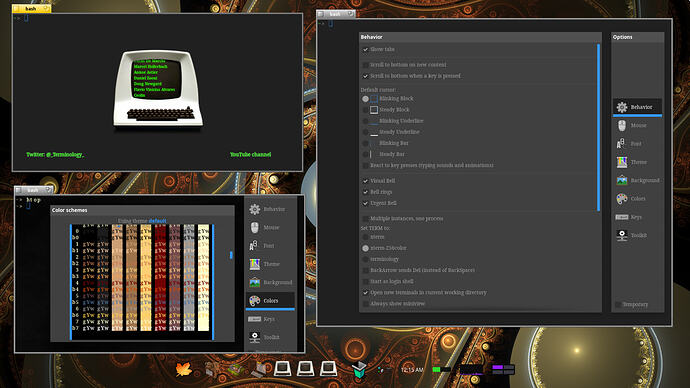Click the name Doug Newgard on the retro screen
This screenshot has width=690, height=388.
click(x=148, y=84)
